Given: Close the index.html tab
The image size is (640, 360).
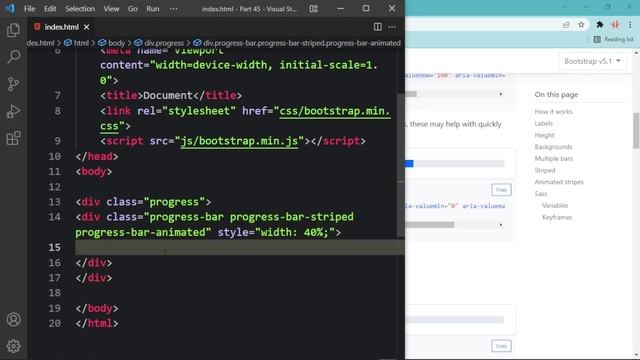Looking at the screenshot, I should click(x=87, y=27).
